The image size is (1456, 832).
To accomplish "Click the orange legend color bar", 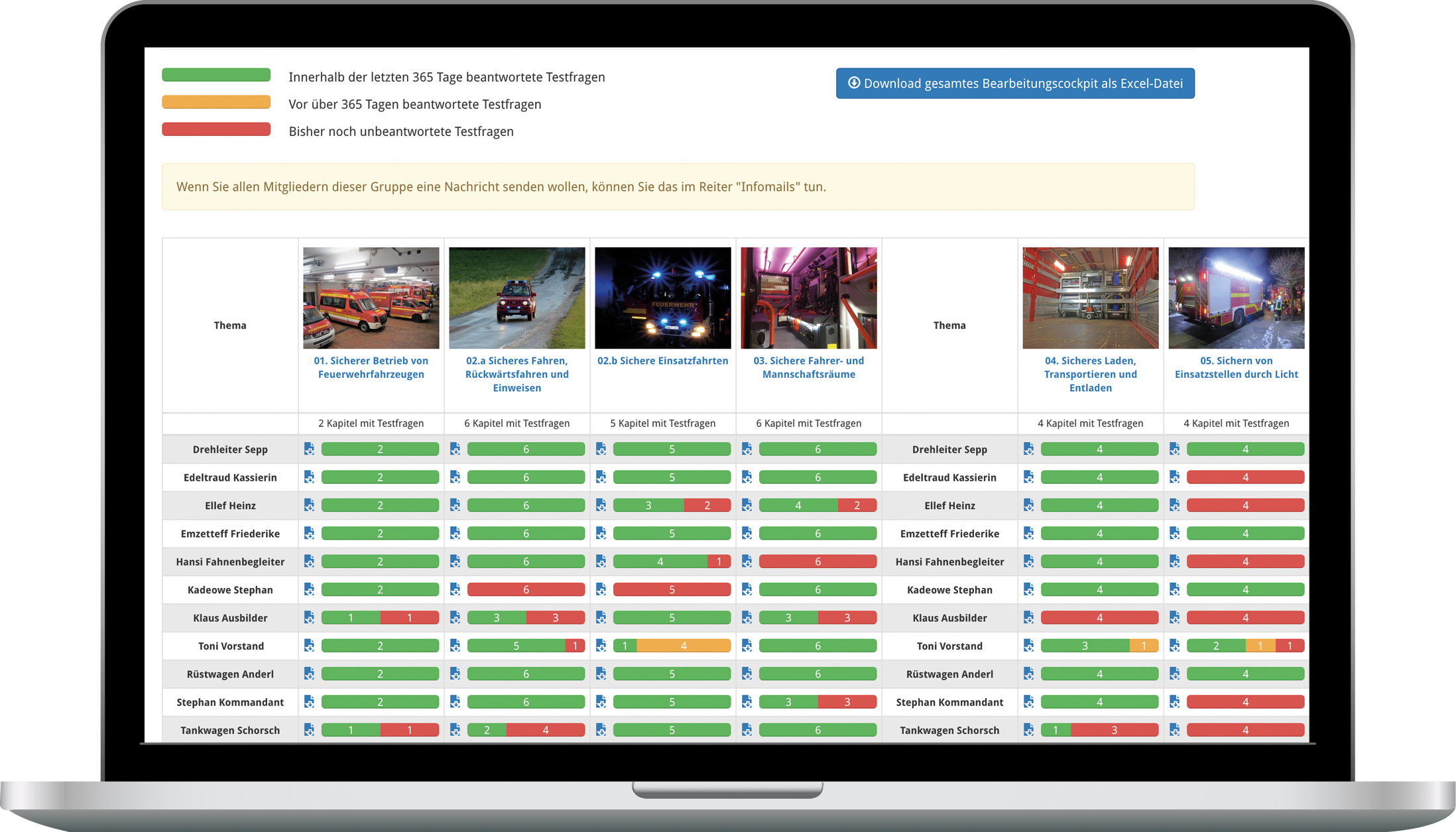I will click(x=216, y=102).
